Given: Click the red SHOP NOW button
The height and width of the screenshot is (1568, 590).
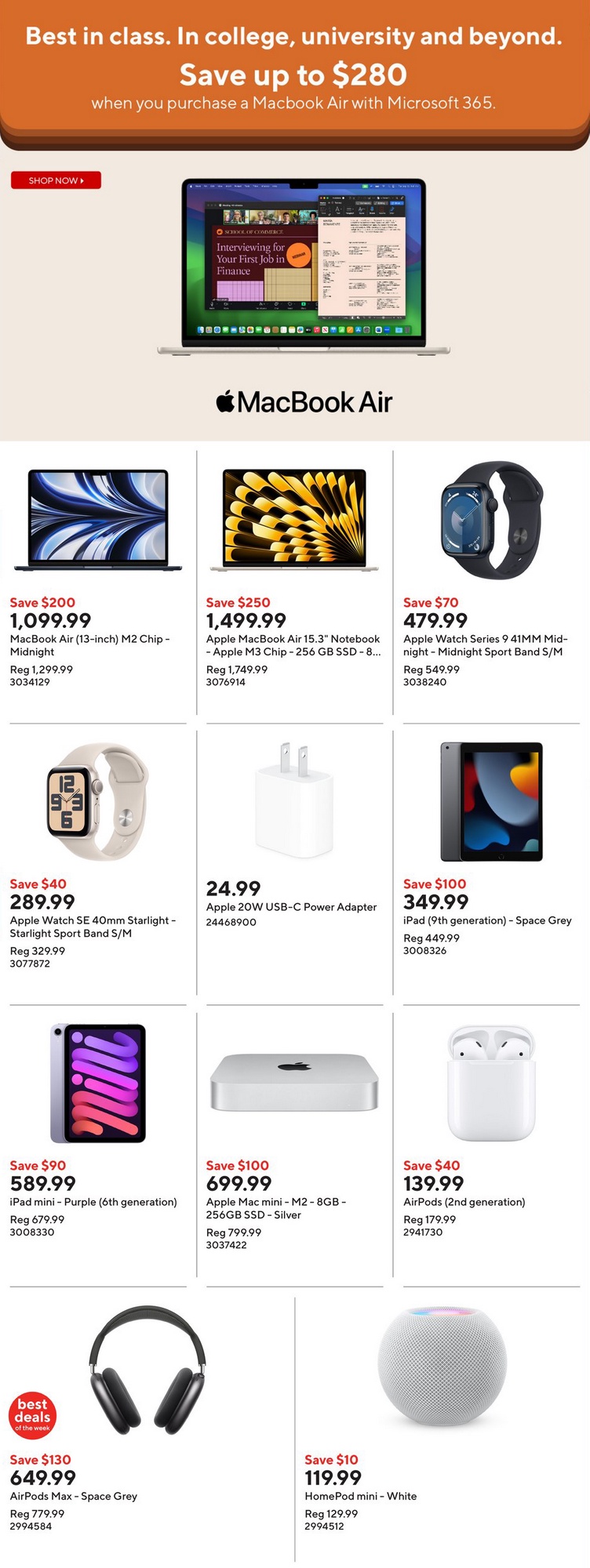Looking at the screenshot, I should click(56, 180).
